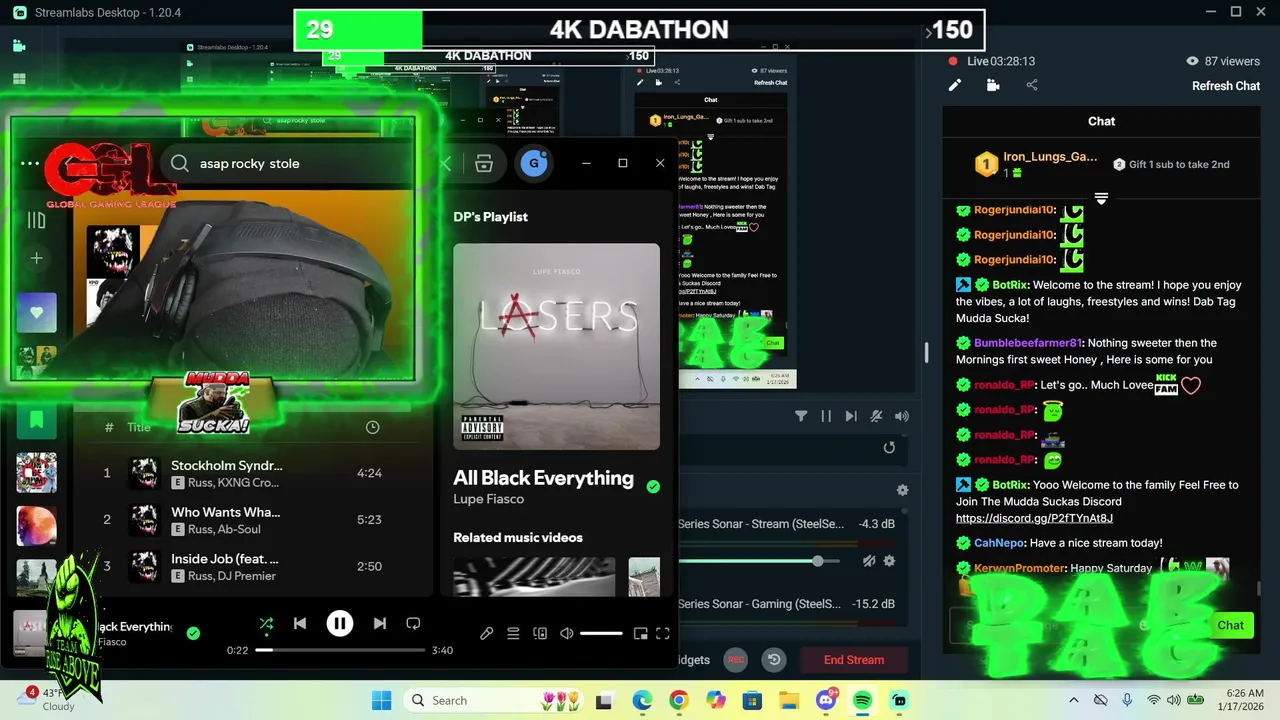Skip to next track in Spotify
The width and height of the screenshot is (1280, 720).
coord(380,624)
